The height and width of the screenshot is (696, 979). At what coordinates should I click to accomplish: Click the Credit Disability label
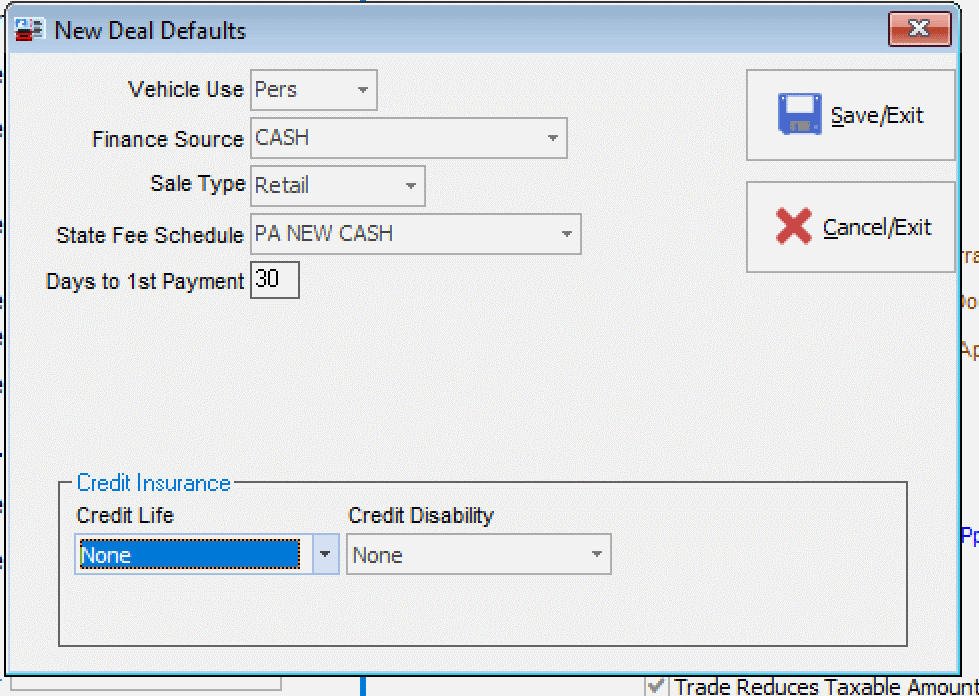tap(421, 516)
